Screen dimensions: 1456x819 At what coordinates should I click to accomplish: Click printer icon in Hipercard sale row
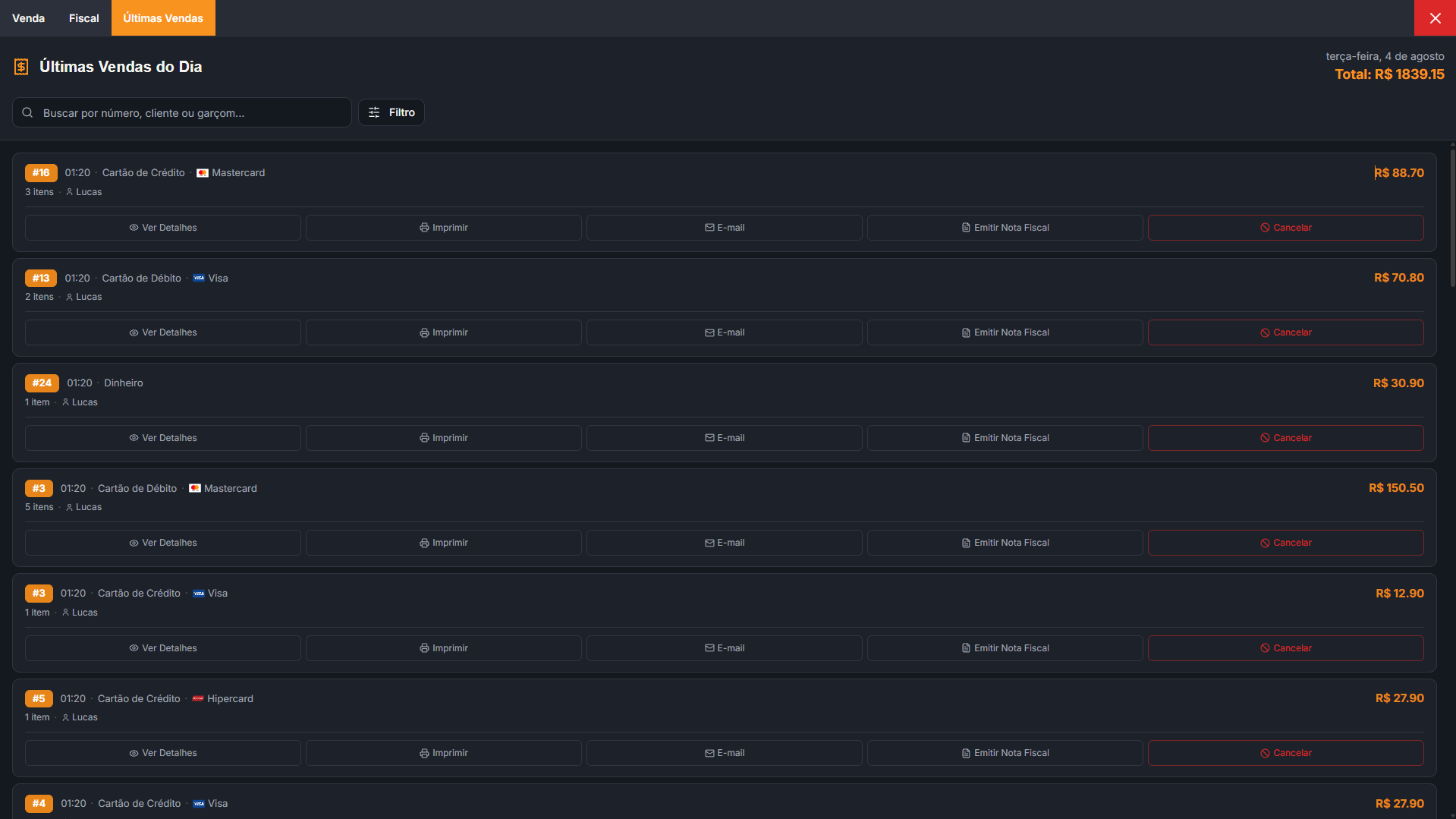pos(424,754)
